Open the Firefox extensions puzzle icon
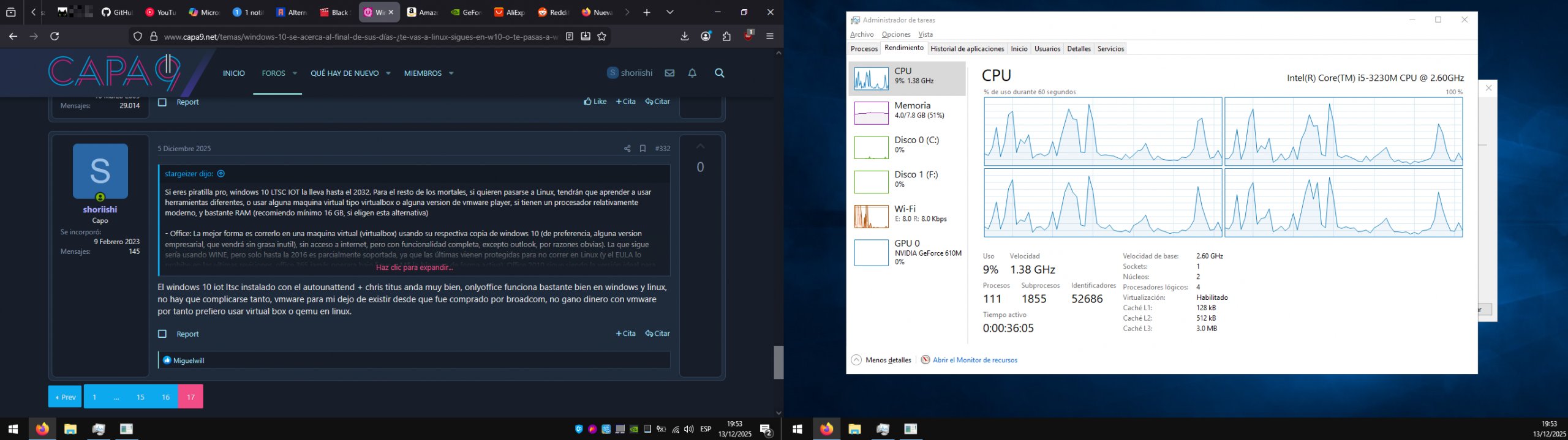Viewport: 1568px width, 440px height. click(x=726, y=37)
